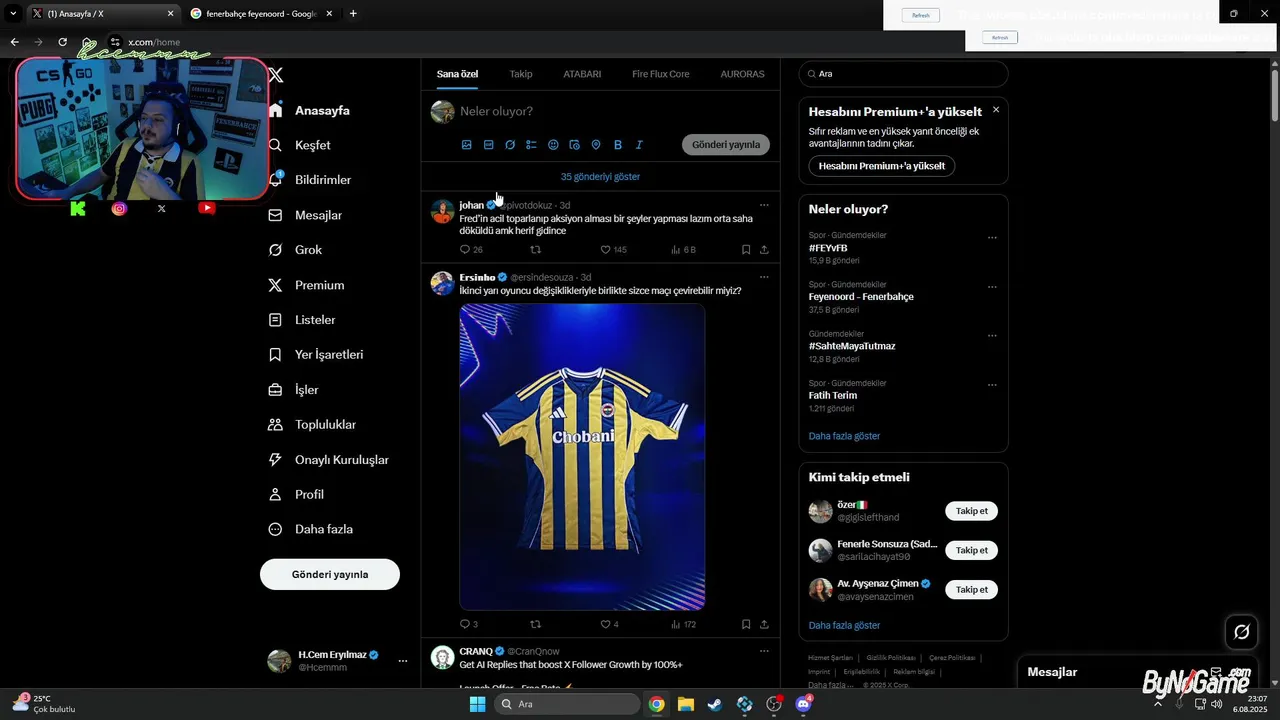
Task: Apply italic formatting in composer
Action: coord(639,145)
